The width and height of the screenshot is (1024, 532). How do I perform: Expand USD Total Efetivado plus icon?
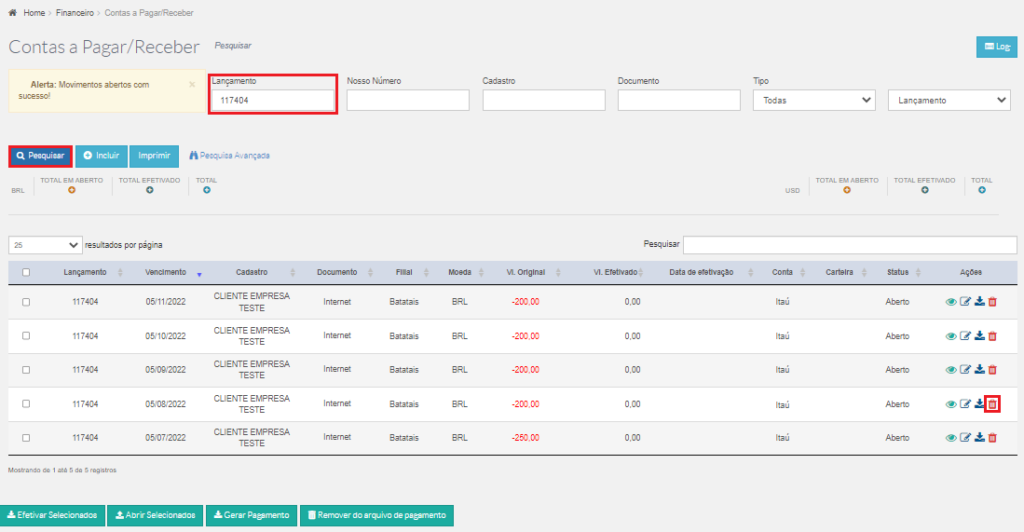(x=925, y=190)
